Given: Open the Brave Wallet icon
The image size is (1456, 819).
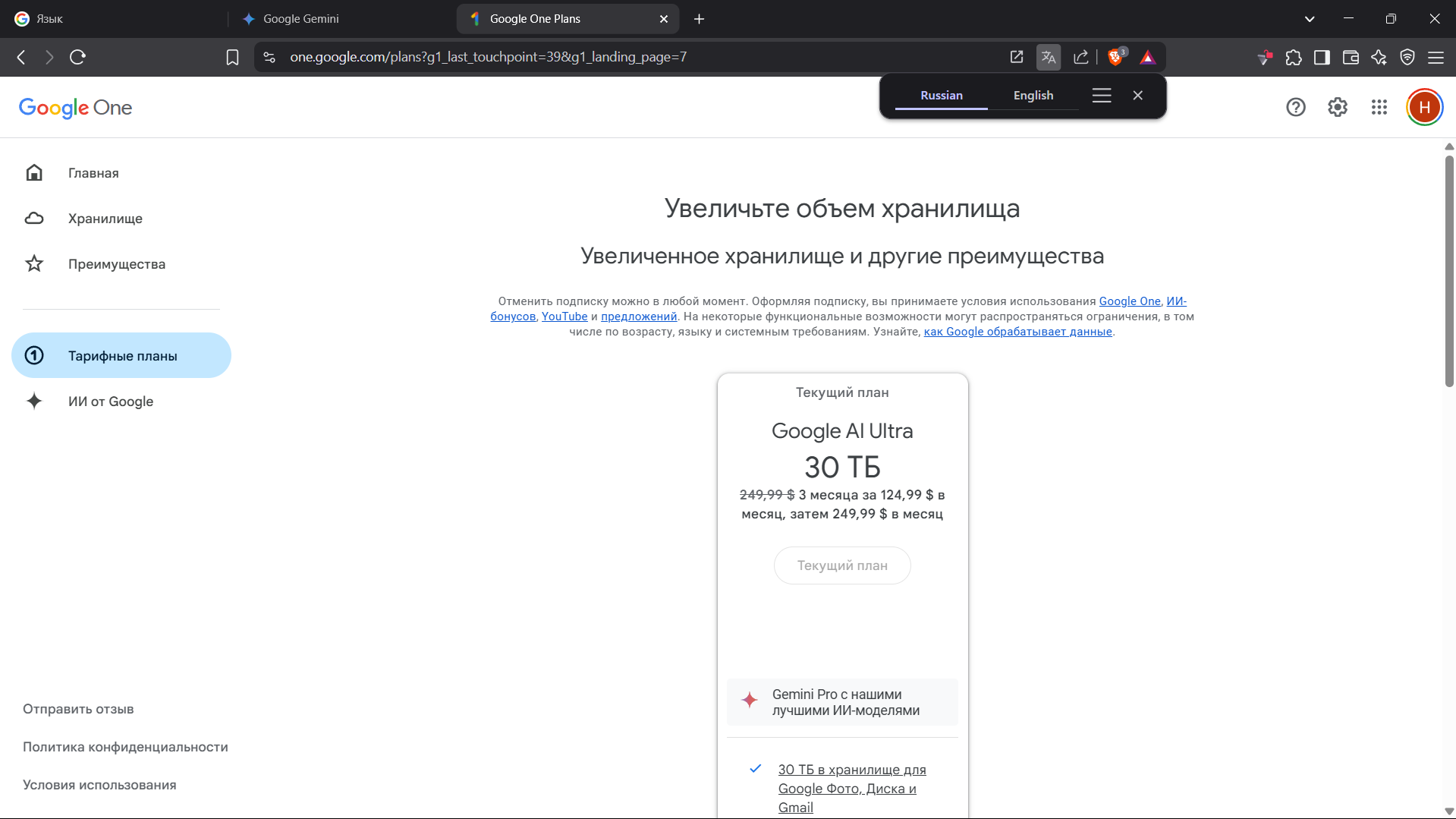Looking at the screenshot, I should (1351, 57).
